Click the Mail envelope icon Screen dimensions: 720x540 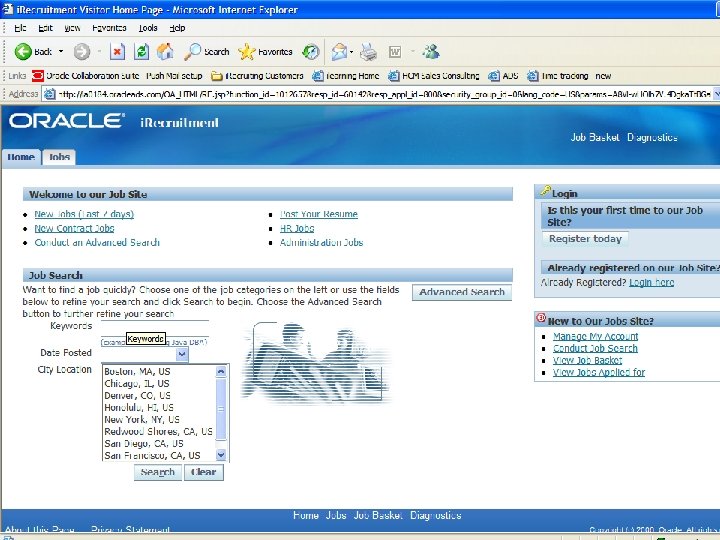pyautogui.click(x=339, y=52)
